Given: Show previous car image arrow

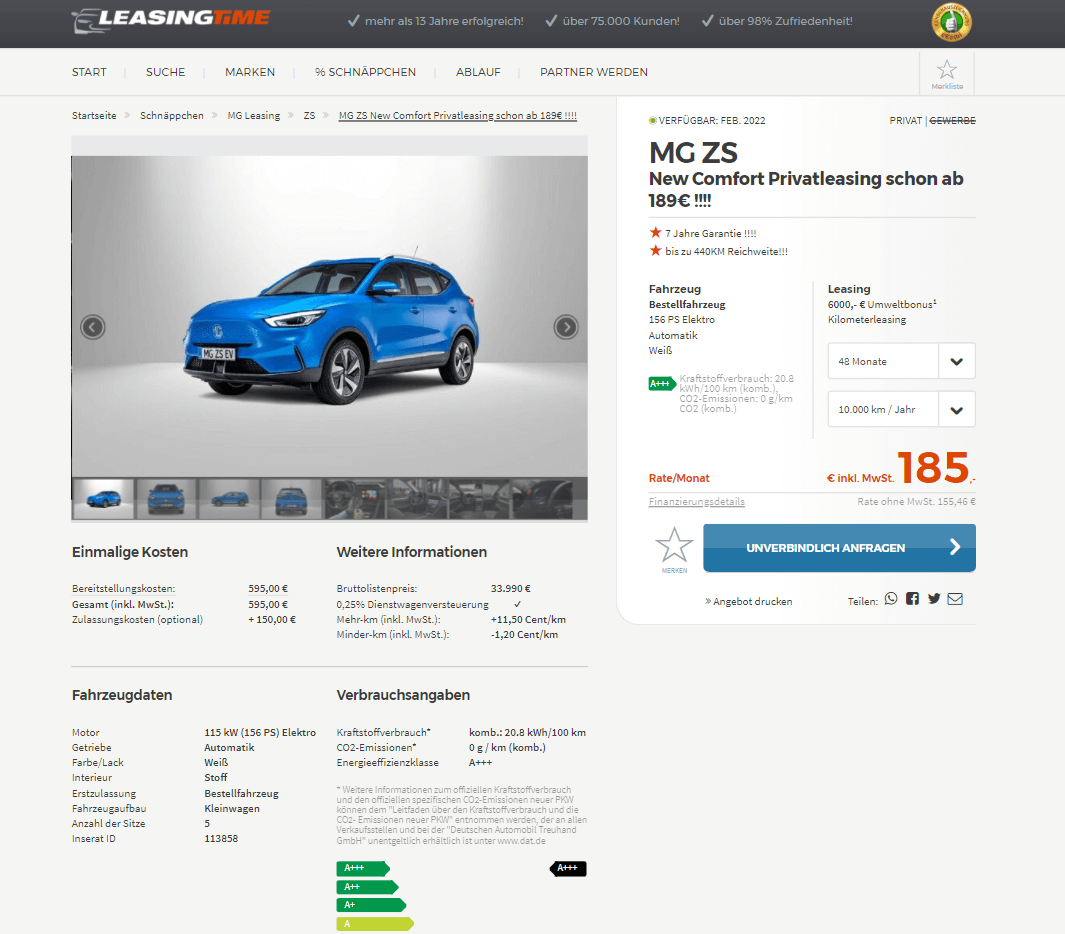Looking at the screenshot, I should (92, 327).
